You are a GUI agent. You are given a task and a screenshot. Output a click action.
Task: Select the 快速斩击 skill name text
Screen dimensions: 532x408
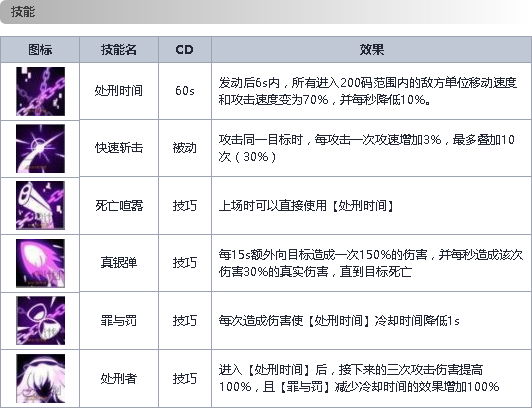pyautogui.click(x=119, y=148)
